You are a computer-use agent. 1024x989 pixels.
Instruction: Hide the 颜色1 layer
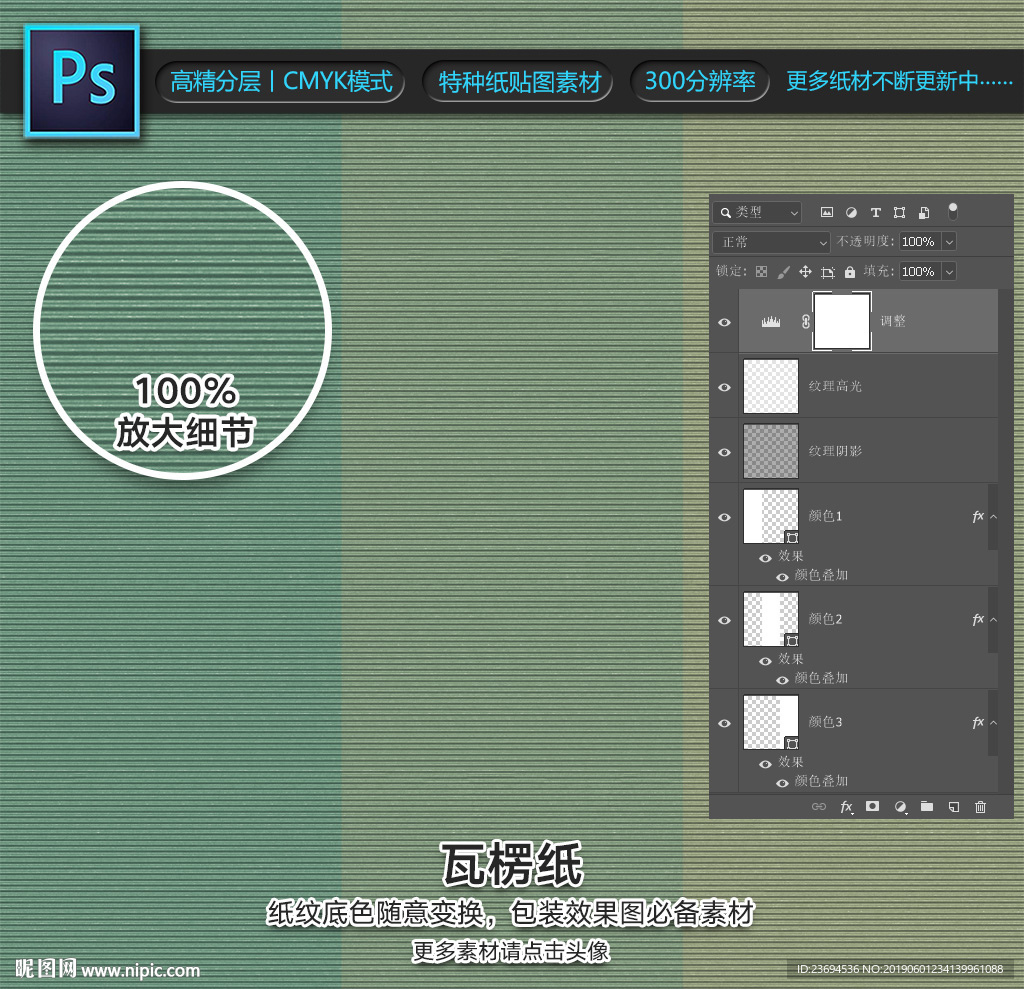[724, 517]
